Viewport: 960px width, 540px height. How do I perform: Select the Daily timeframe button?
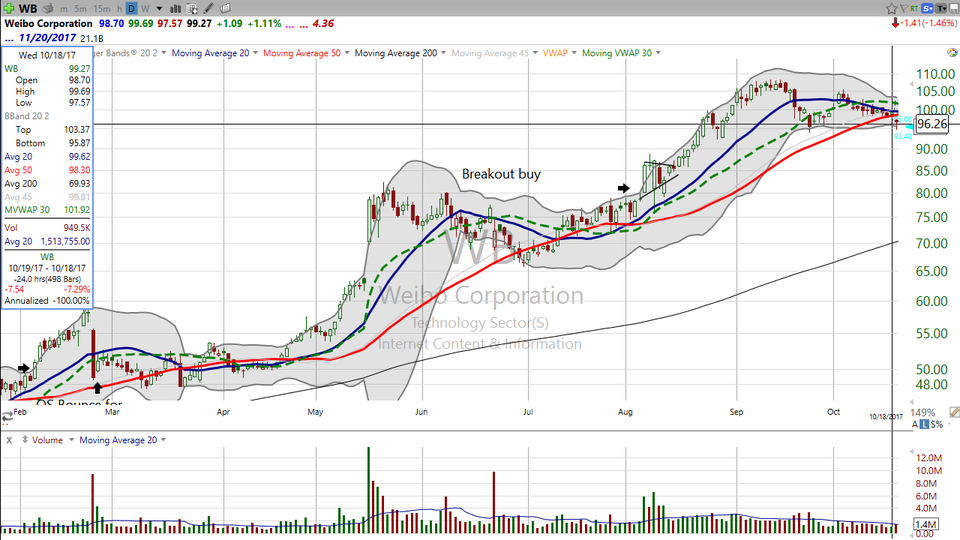(x=132, y=9)
